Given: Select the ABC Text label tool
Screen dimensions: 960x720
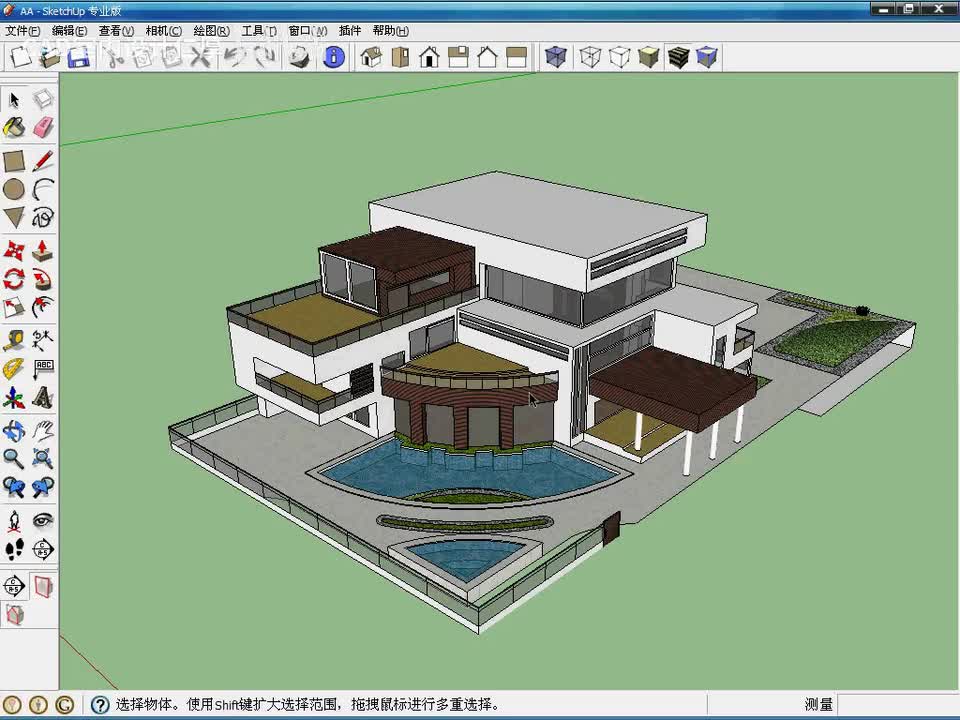Looking at the screenshot, I should pos(43,369).
